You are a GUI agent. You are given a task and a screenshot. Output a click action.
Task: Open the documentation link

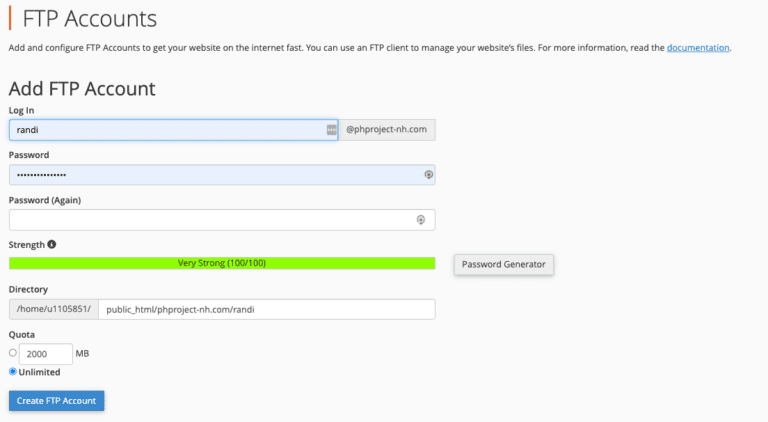(698, 47)
